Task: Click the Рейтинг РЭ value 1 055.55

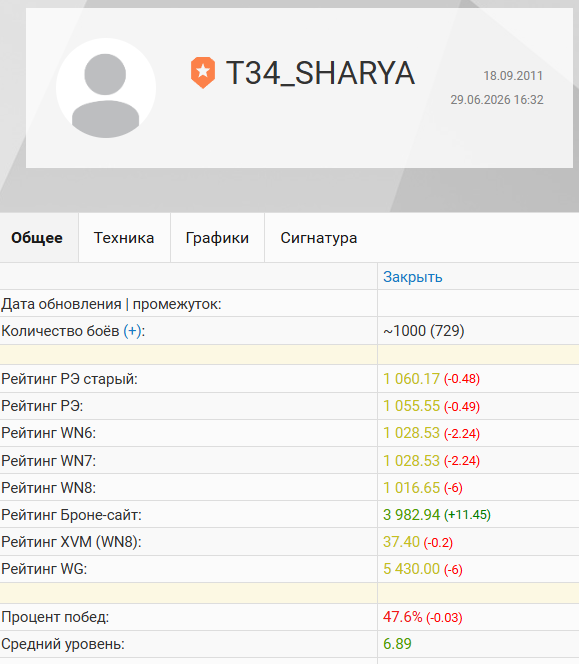Action: 411,406
